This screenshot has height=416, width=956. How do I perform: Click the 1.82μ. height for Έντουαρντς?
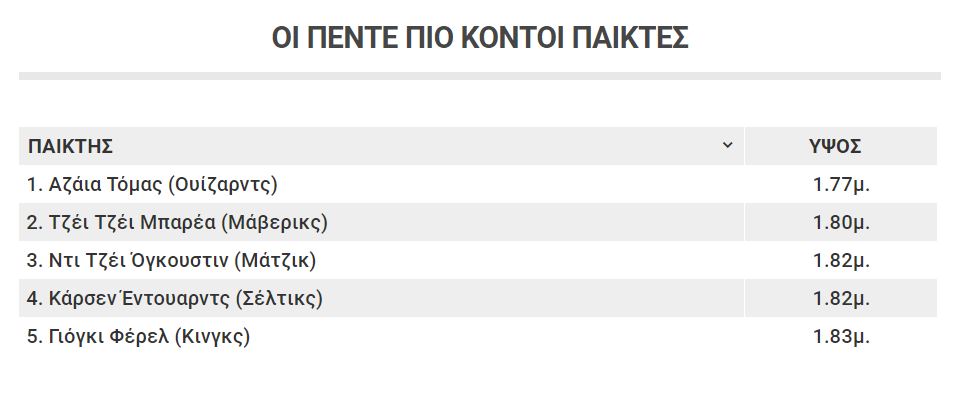(841, 298)
